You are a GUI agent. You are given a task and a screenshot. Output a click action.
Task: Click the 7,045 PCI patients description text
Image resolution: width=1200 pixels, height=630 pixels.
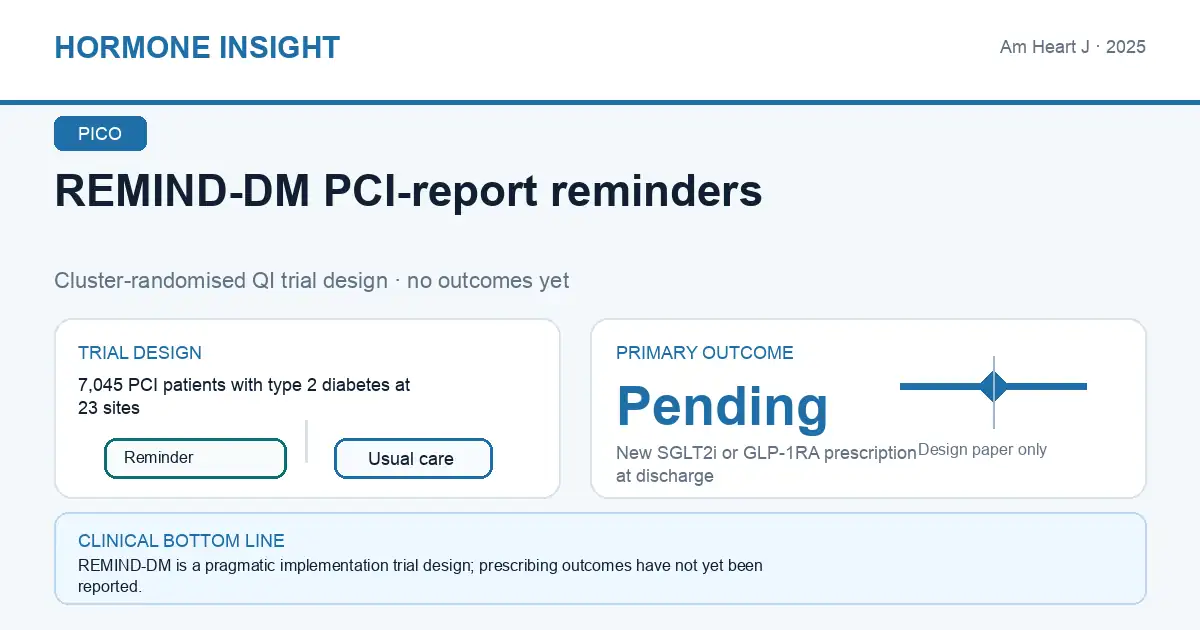(244, 396)
